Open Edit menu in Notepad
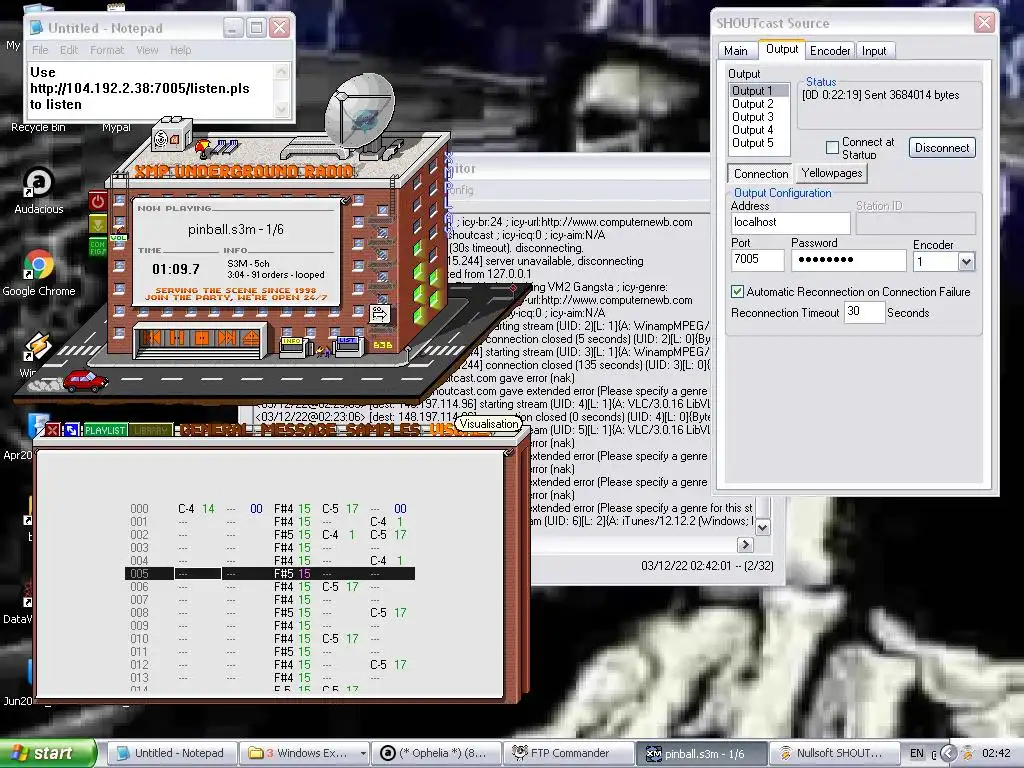This screenshot has height=768, width=1024. pos(69,50)
